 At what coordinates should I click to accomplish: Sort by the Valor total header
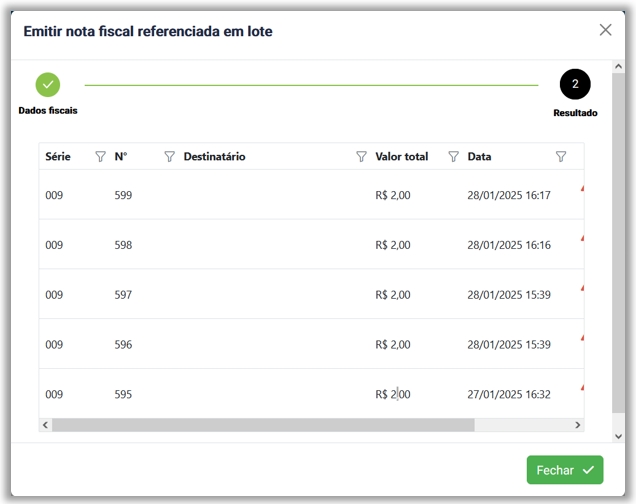[x=401, y=157]
